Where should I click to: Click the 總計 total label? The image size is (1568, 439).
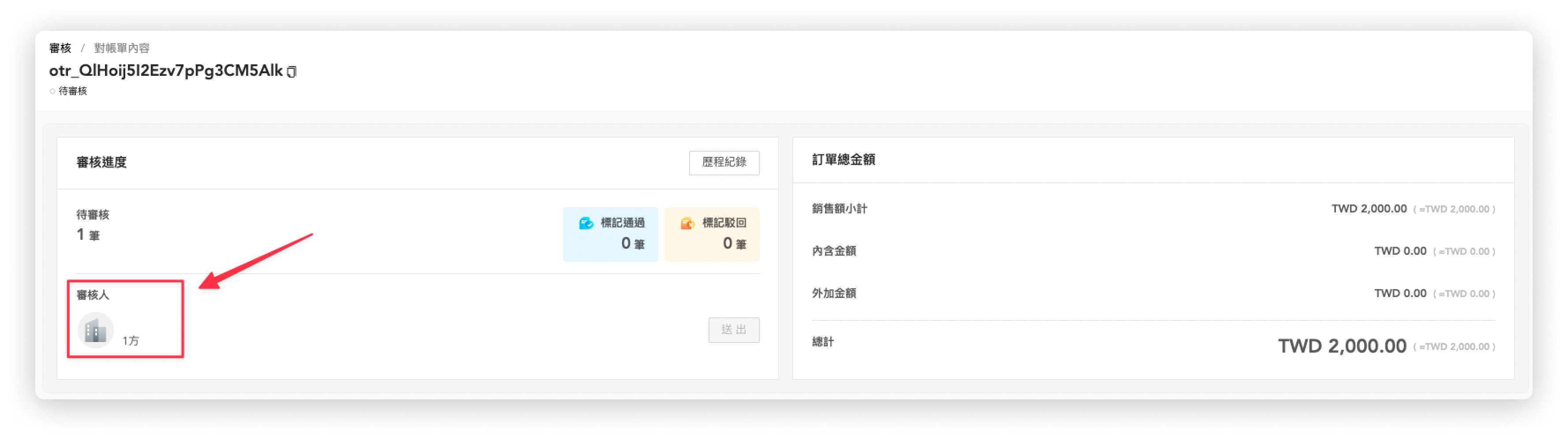pos(823,342)
